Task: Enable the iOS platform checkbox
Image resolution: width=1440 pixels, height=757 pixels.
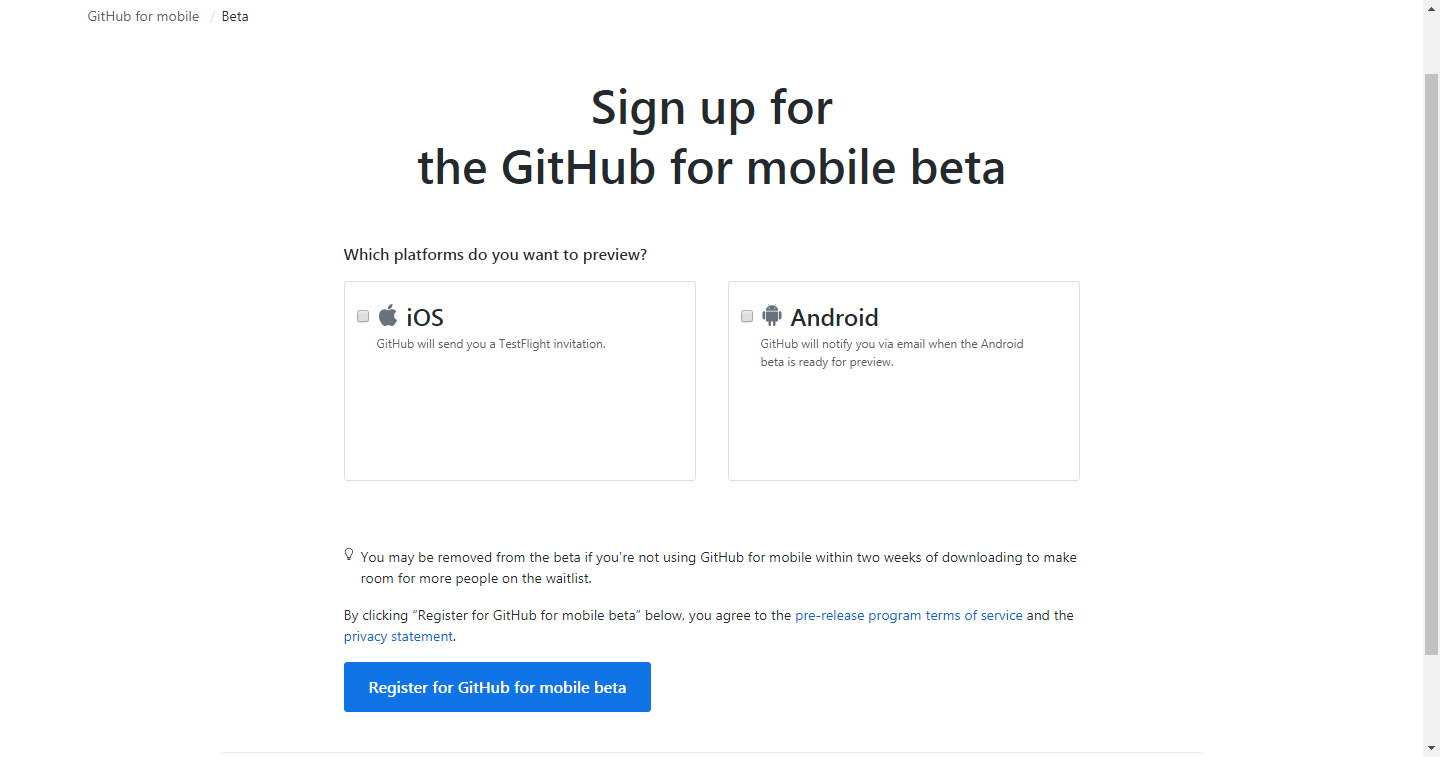Action: coord(363,316)
